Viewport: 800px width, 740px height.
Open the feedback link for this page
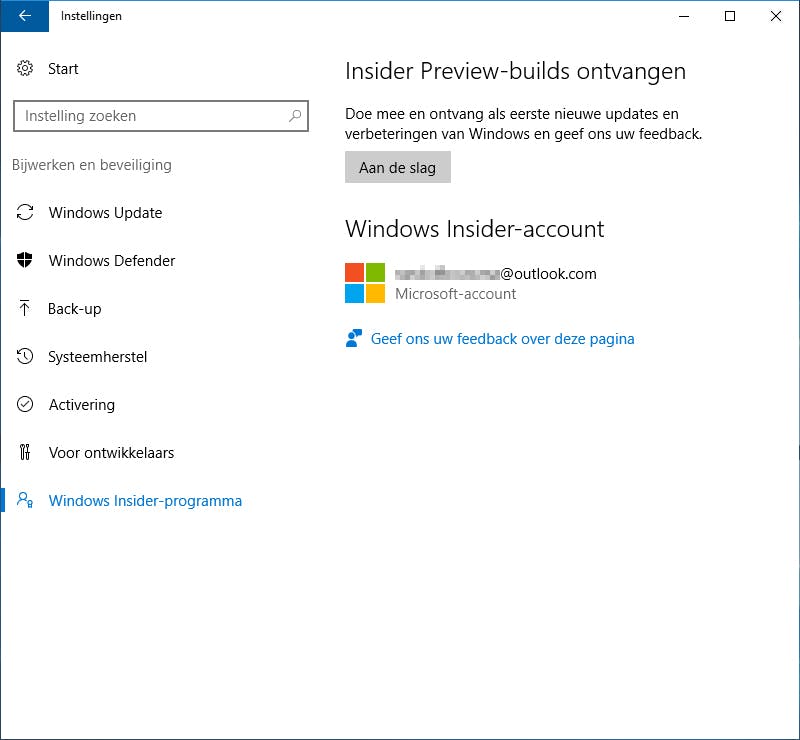click(x=502, y=339)
